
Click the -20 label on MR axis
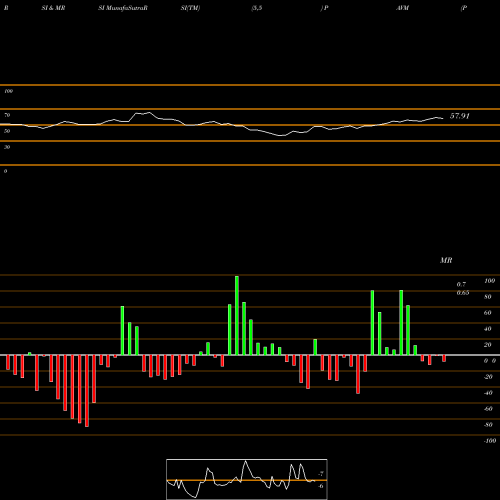[x=488, y=377]
